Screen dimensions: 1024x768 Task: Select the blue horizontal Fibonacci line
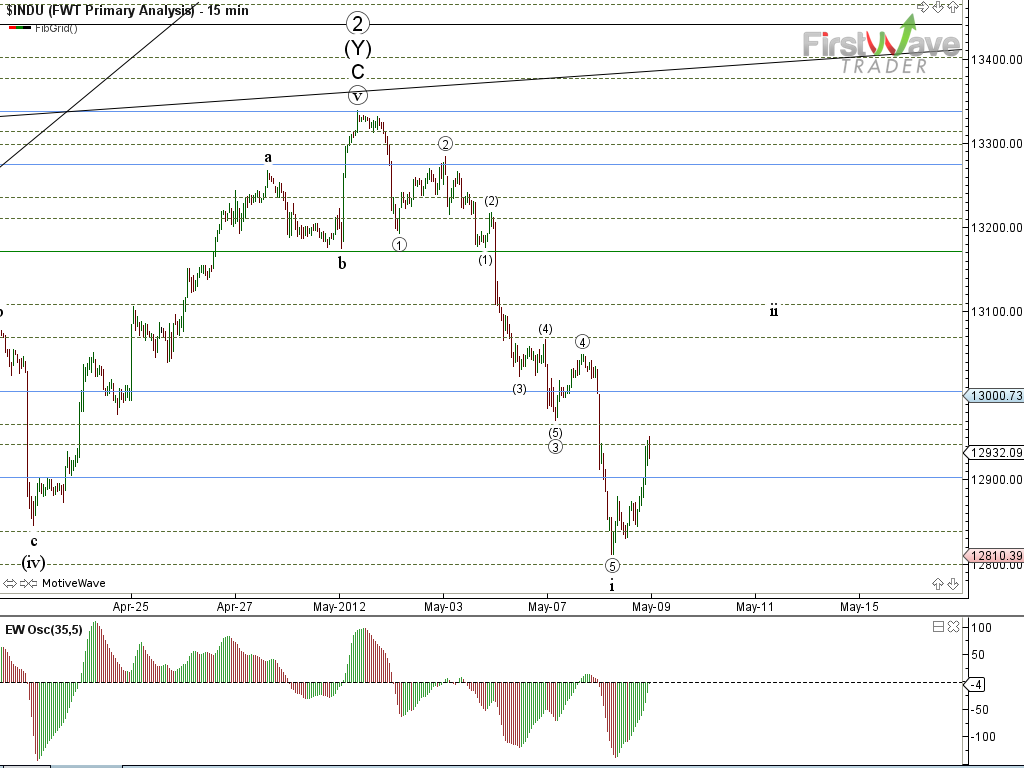pos(600,164)
